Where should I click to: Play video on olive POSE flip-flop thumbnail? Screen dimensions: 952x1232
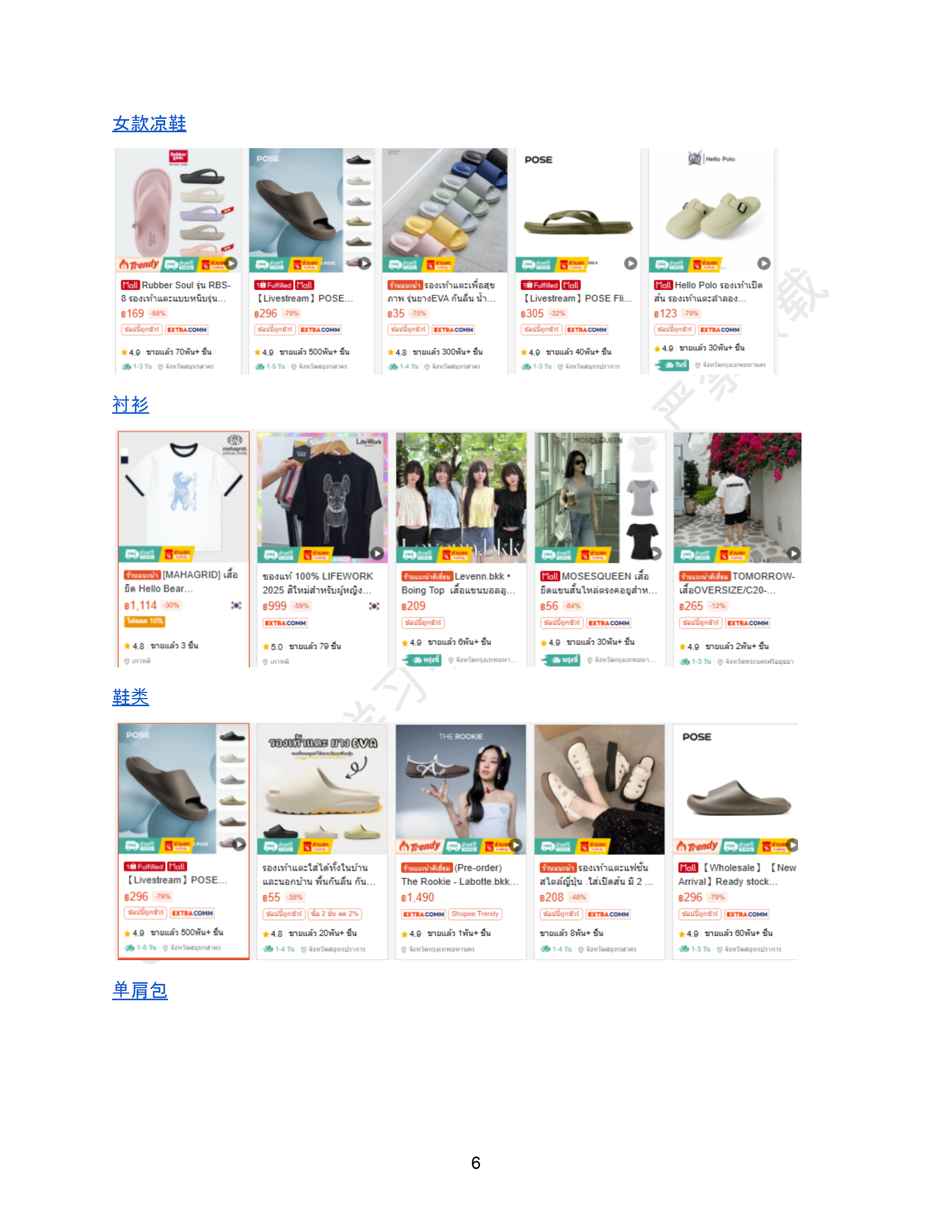630,263
